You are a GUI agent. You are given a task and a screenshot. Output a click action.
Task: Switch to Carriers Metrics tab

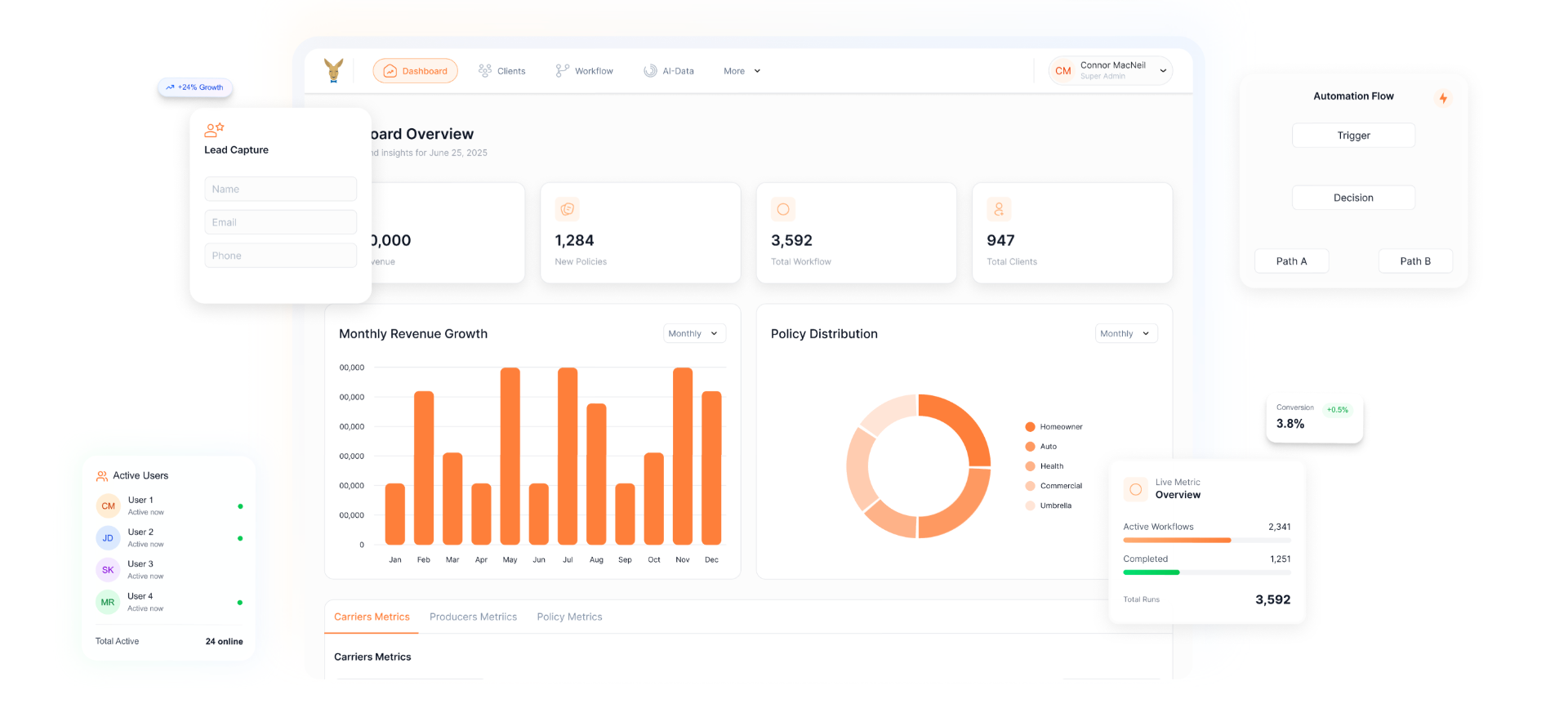point(372,617)
